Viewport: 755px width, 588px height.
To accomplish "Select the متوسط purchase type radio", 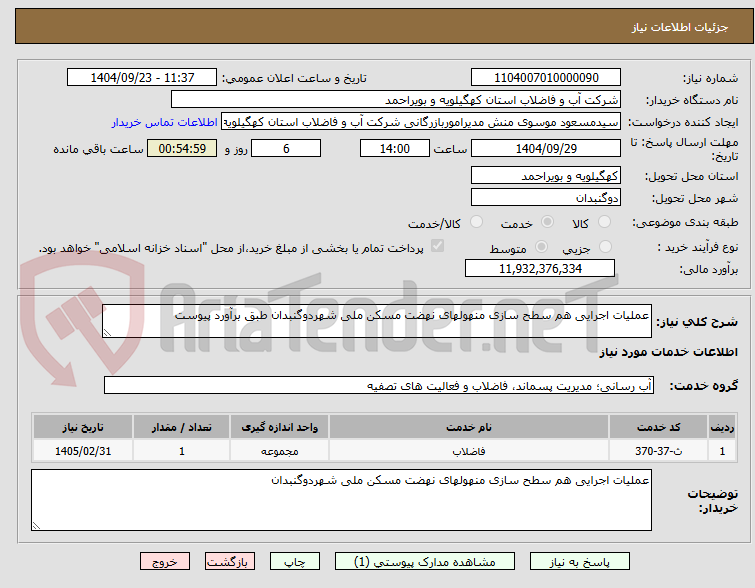I will (541, 247).
